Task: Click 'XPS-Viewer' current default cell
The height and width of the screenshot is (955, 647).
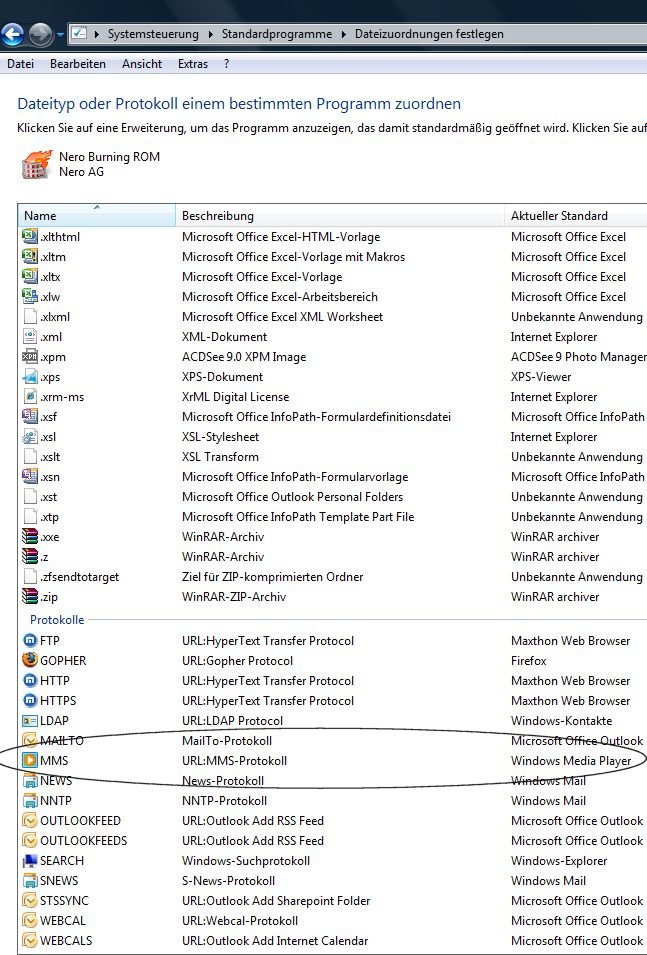Action: pyautogui.click(x=540, y=376)
